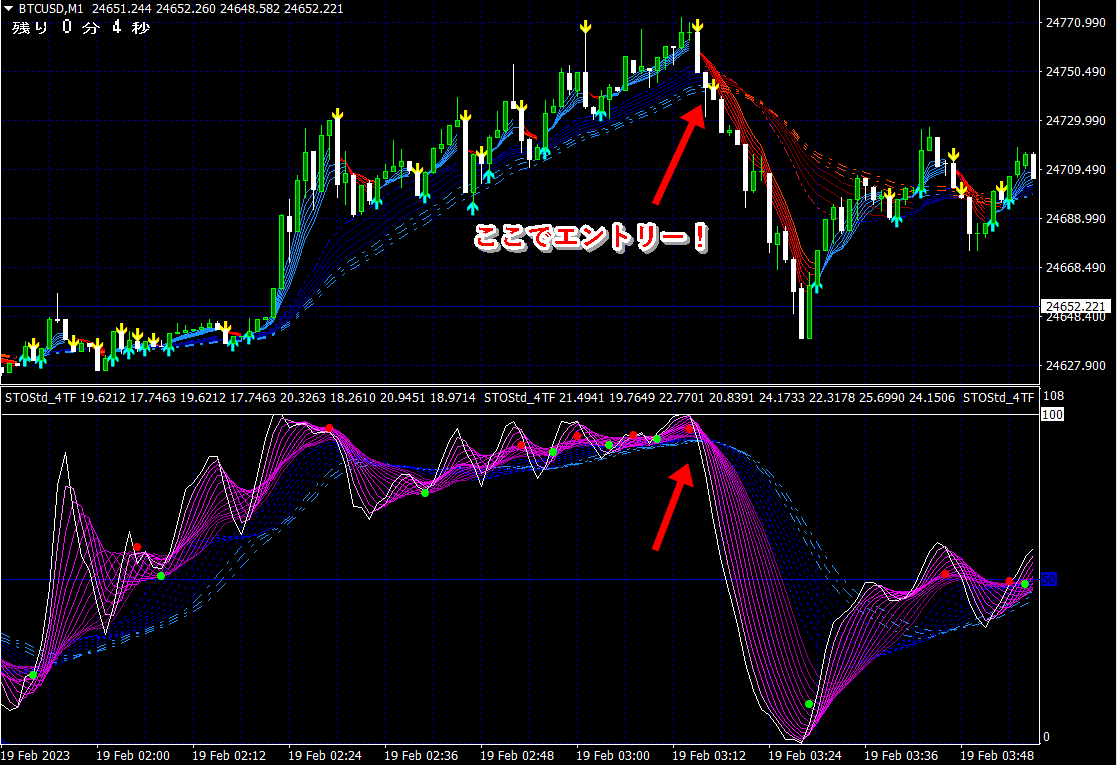
Task: Click the high price 24652.260 in header
Action: click(x=185, y=9)
